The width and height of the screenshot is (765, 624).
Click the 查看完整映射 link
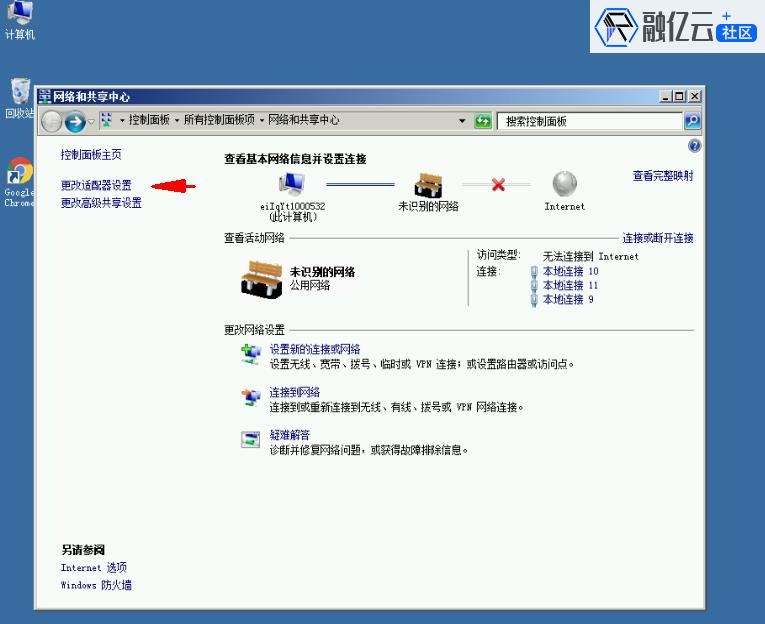662,176
